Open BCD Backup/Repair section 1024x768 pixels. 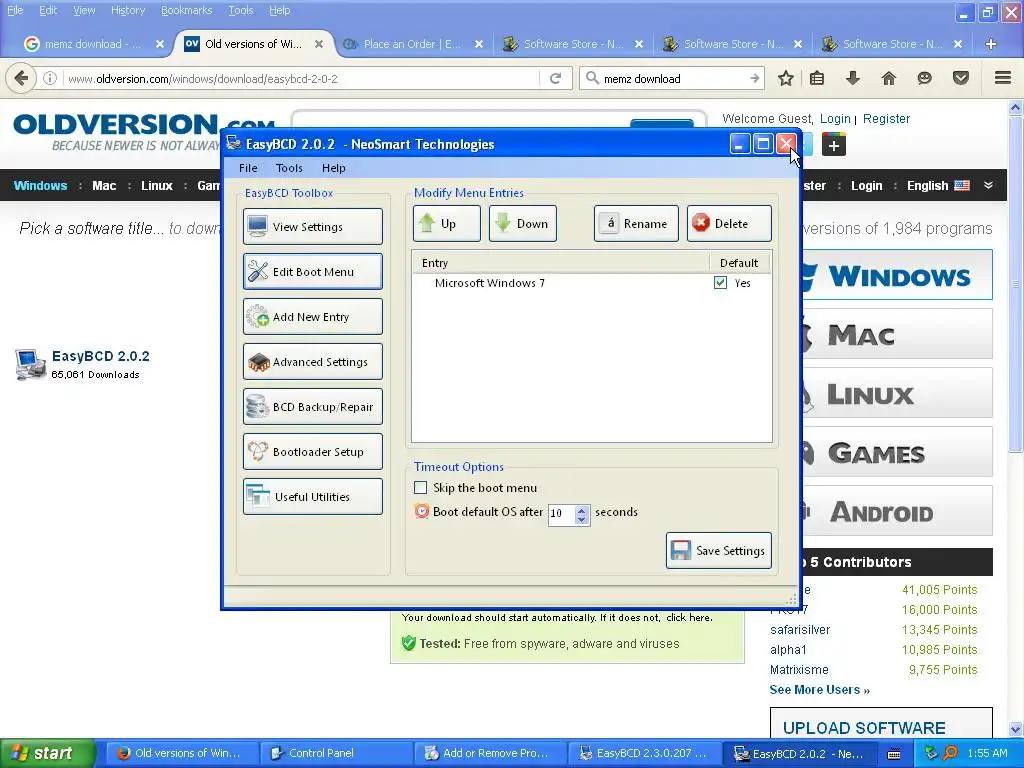[313, 407]
